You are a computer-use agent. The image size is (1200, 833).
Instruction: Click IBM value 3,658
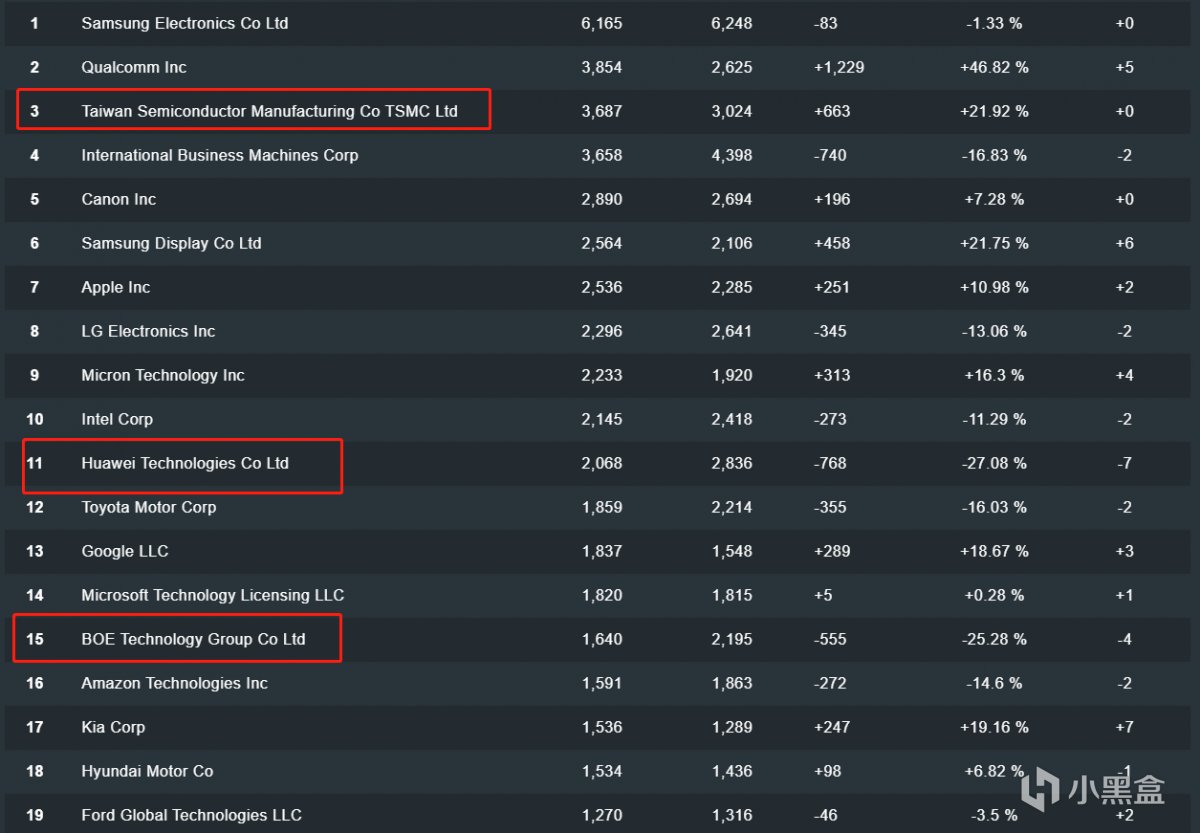(x=601, y=155)
